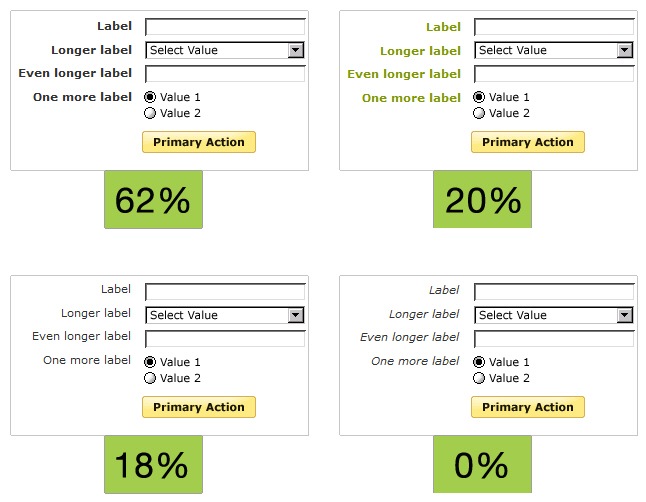Screen dimensions: 646x502
Task: Expand Select Value dropdown in green-label form
Action: pos(554,50)
